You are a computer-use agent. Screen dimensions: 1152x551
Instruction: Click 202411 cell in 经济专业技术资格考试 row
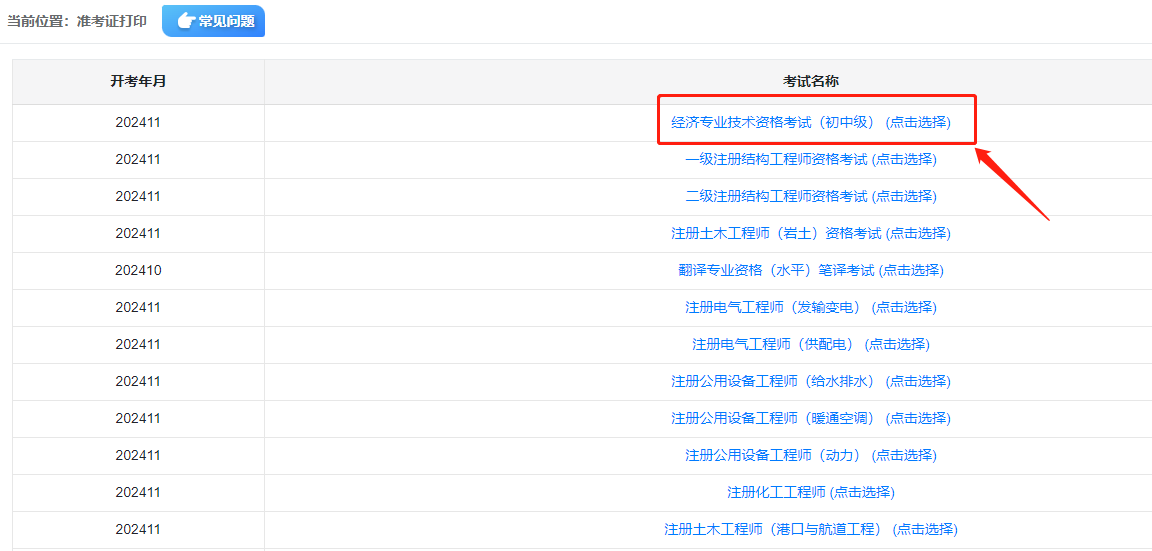tap(138, 122)
